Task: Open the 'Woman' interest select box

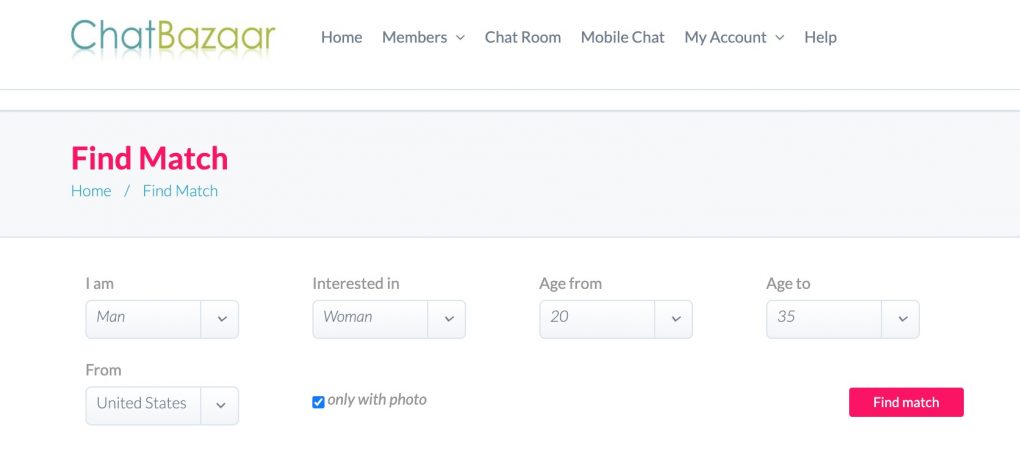Action: 371,318
